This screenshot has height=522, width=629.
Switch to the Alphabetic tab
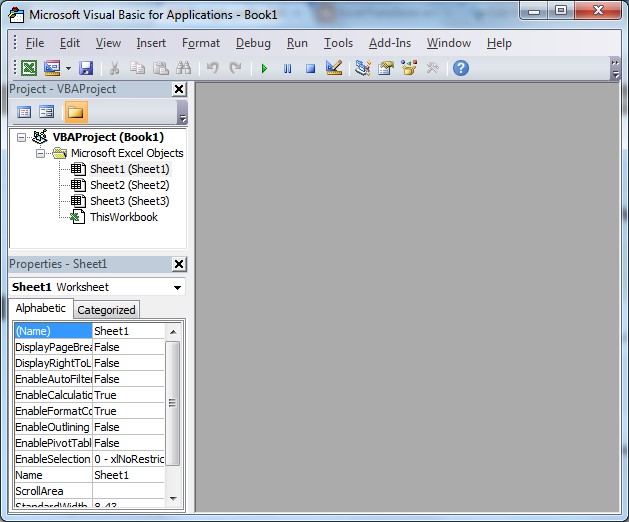[41, 308]
